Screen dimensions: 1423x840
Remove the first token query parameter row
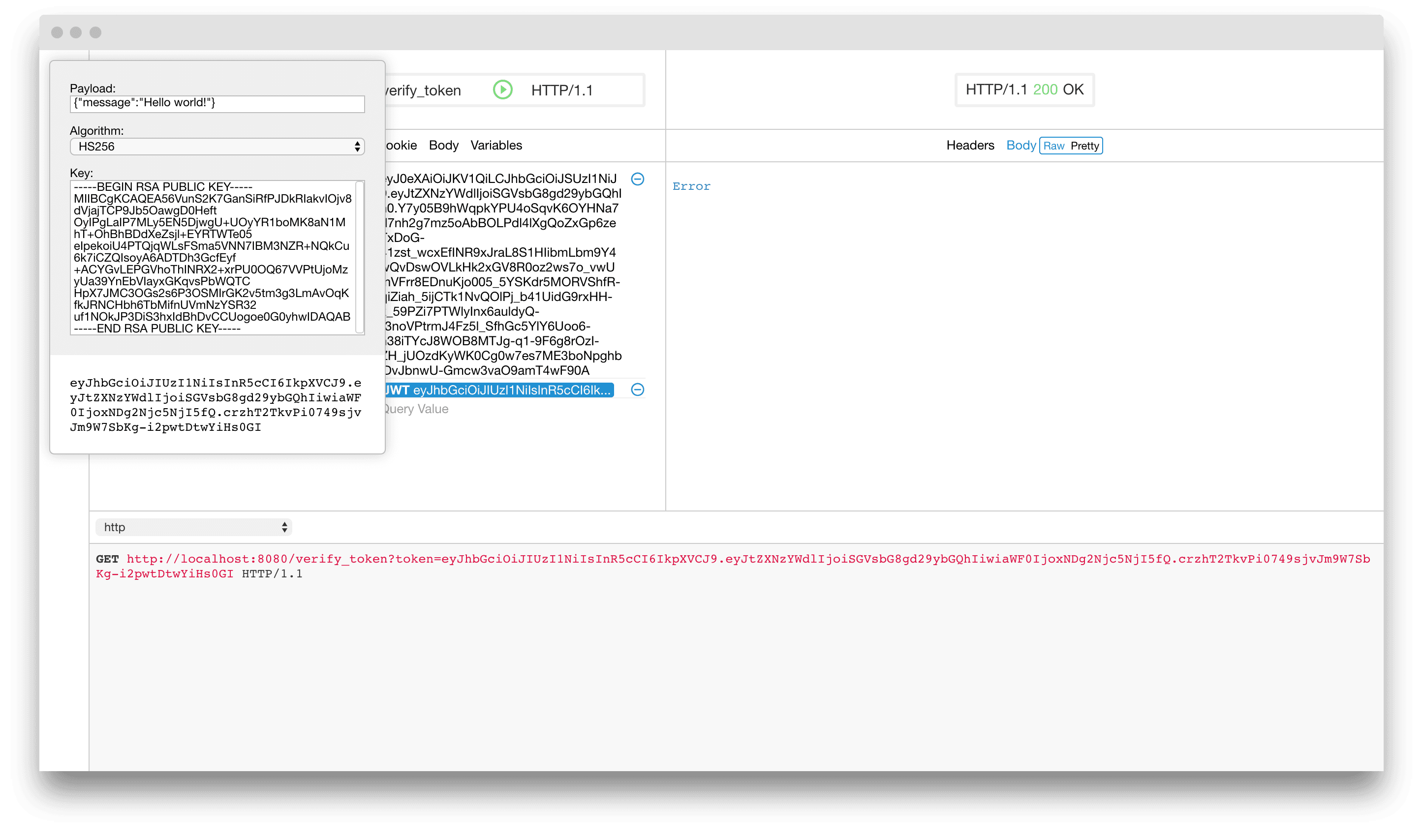638,179
